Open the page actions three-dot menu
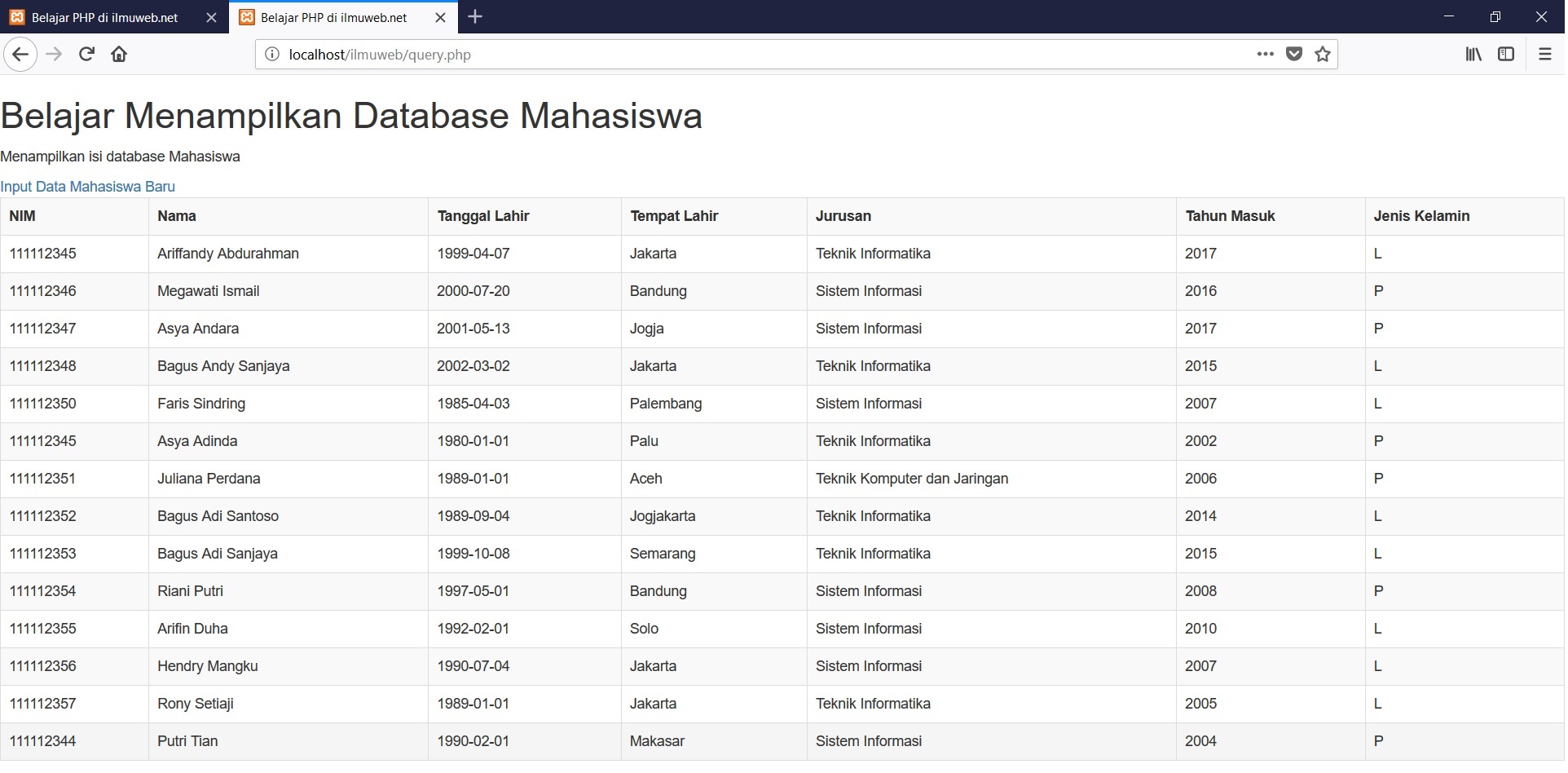Viewport: 1568px width, 773px height. pyautogui.click(x=1265, y=55)
